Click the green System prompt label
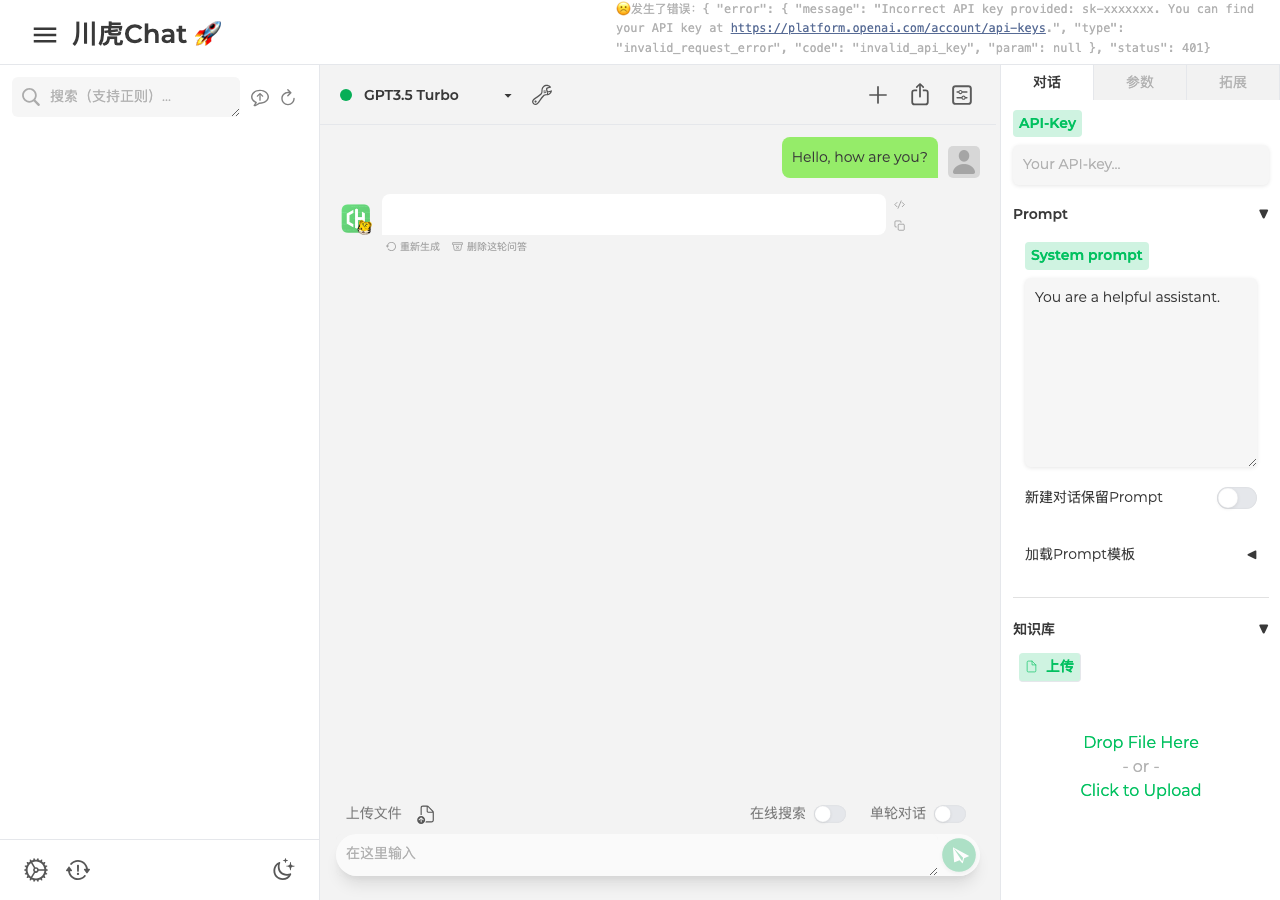 pyautogui.click(x=1087, y=255)
